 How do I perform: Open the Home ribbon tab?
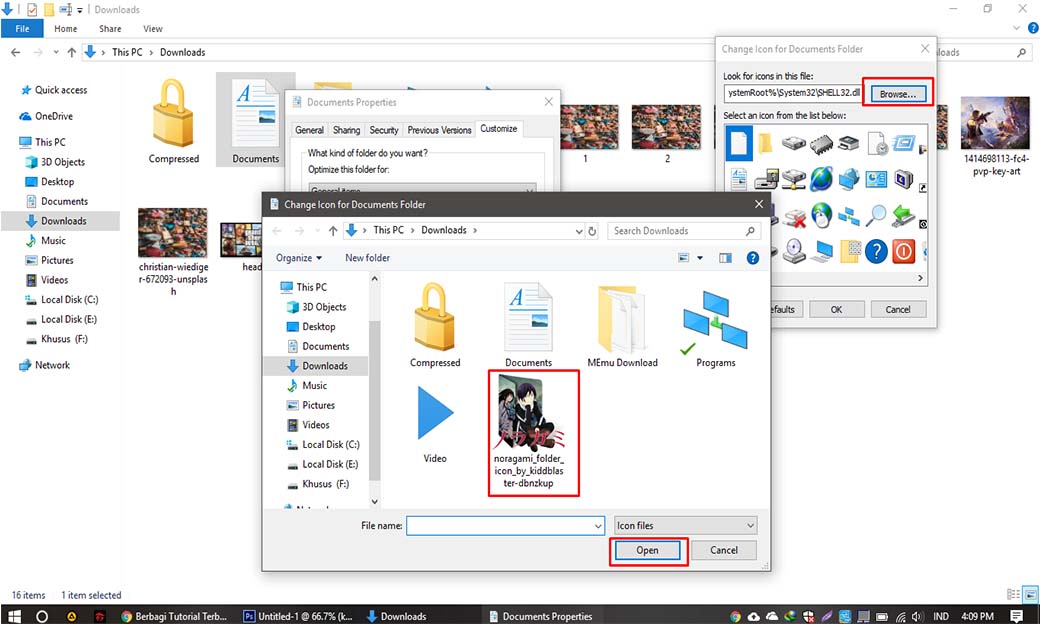tap(66, 29)
